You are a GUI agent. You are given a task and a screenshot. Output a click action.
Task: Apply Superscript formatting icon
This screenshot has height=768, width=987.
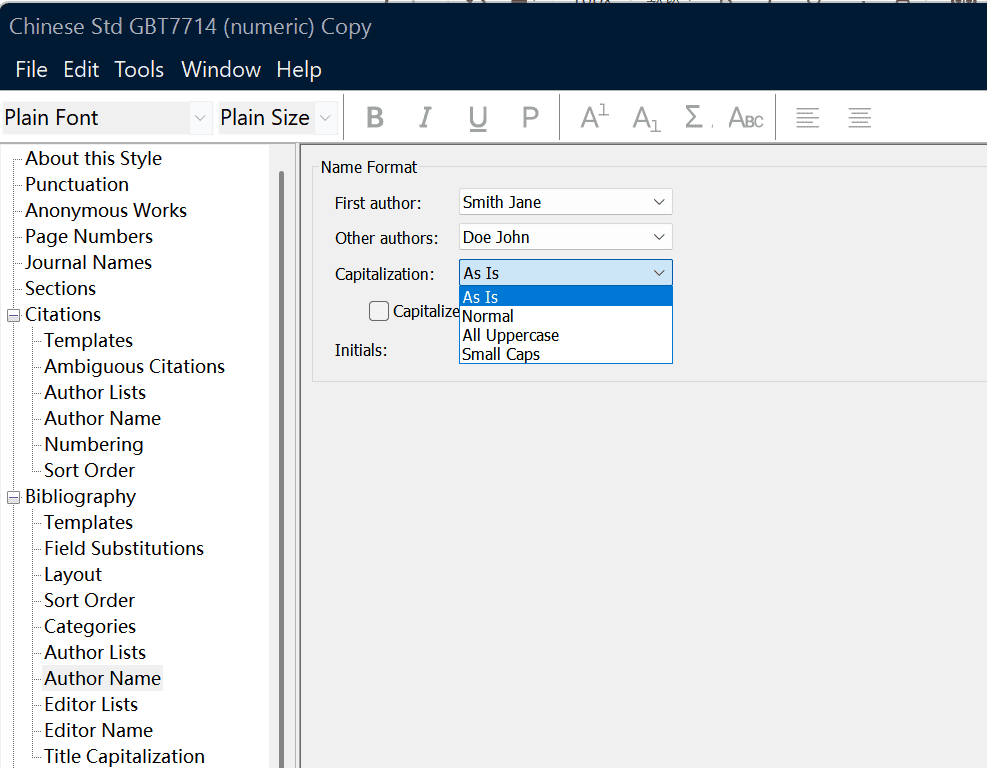[x=594, y=118]
